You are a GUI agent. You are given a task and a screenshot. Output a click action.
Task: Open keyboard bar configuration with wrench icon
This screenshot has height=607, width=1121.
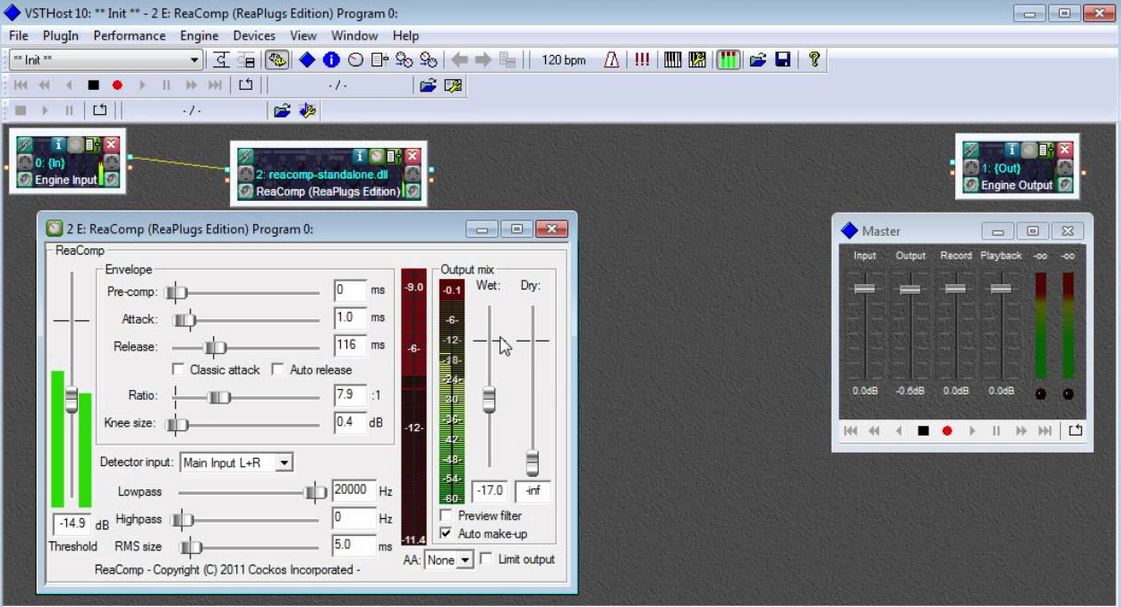pos(697,60)
